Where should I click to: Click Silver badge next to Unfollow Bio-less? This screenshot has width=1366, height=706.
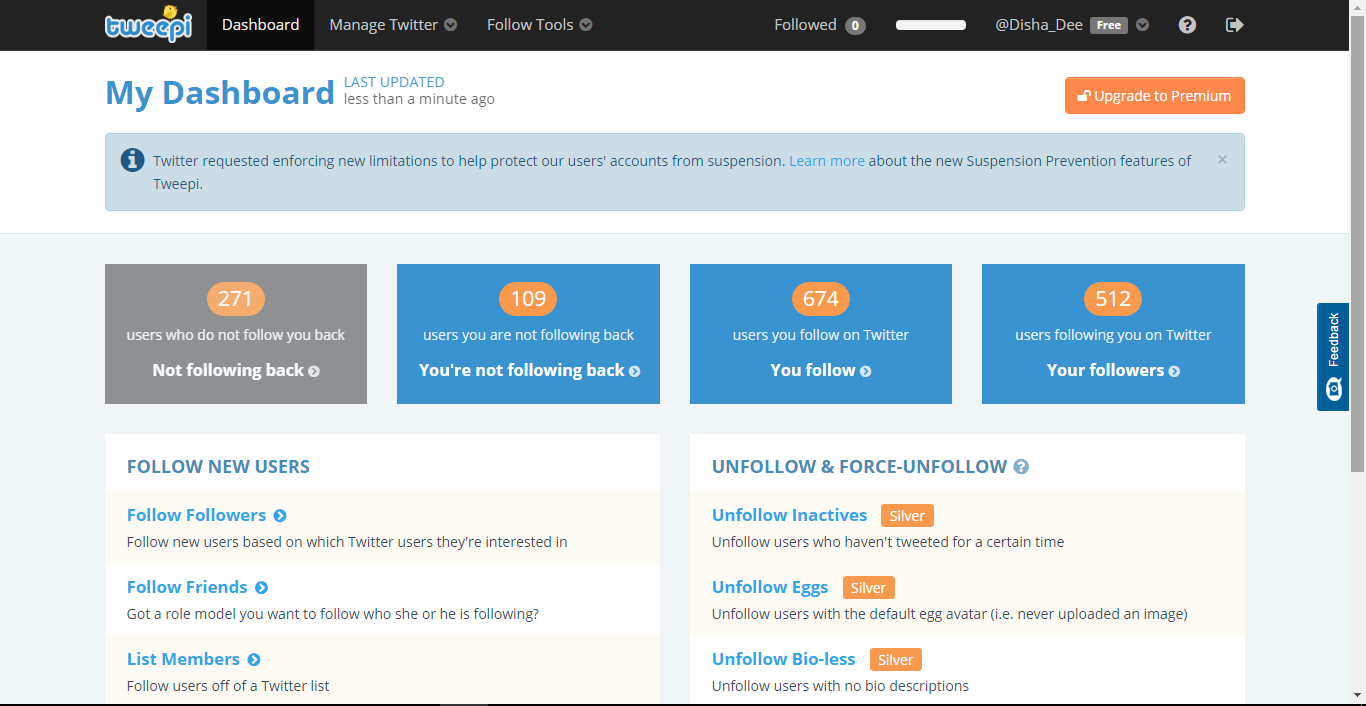895,660
